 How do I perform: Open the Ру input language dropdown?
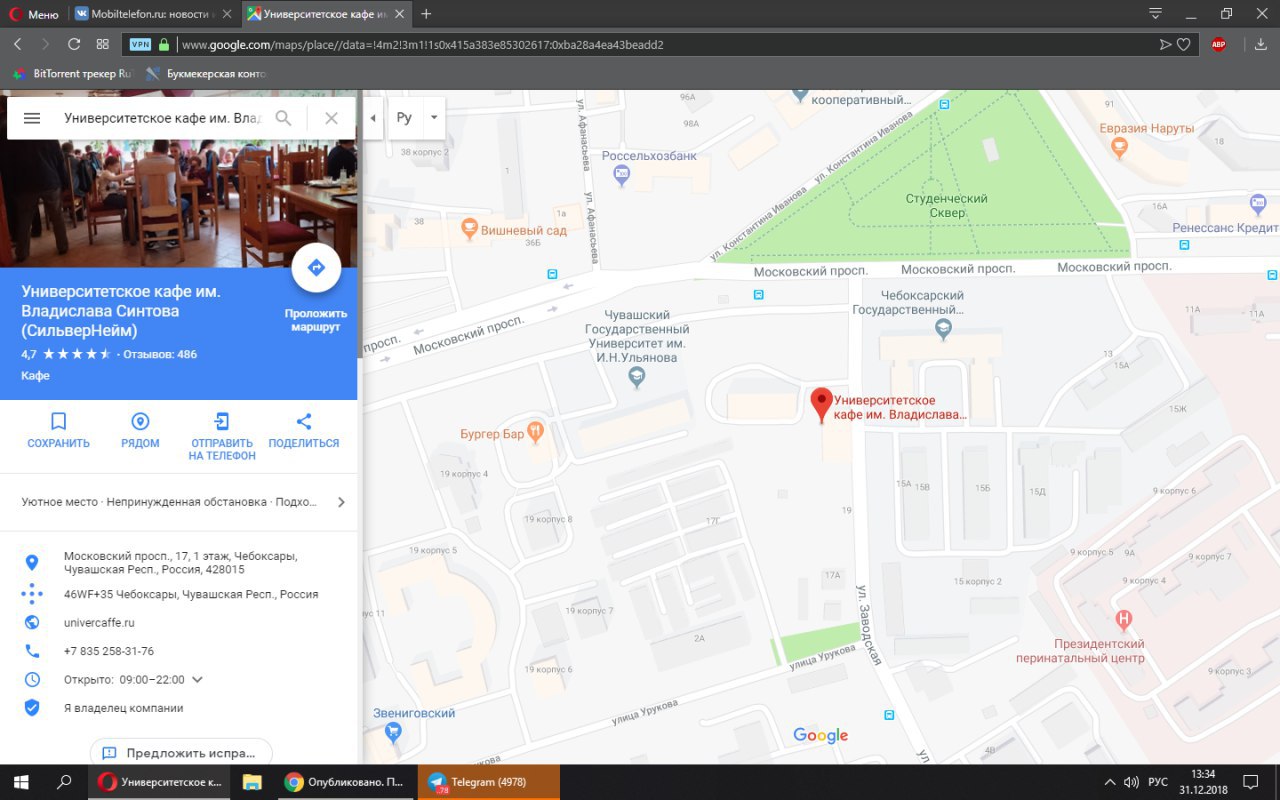[x=434, y=118]
